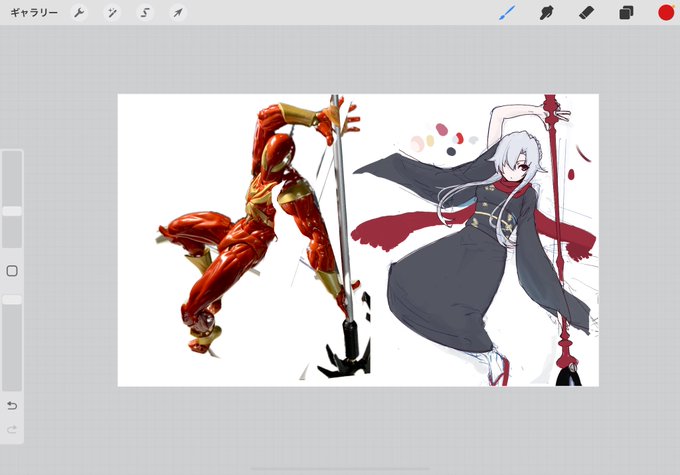Select the Brush paint tool

click(x=507, y=13)
